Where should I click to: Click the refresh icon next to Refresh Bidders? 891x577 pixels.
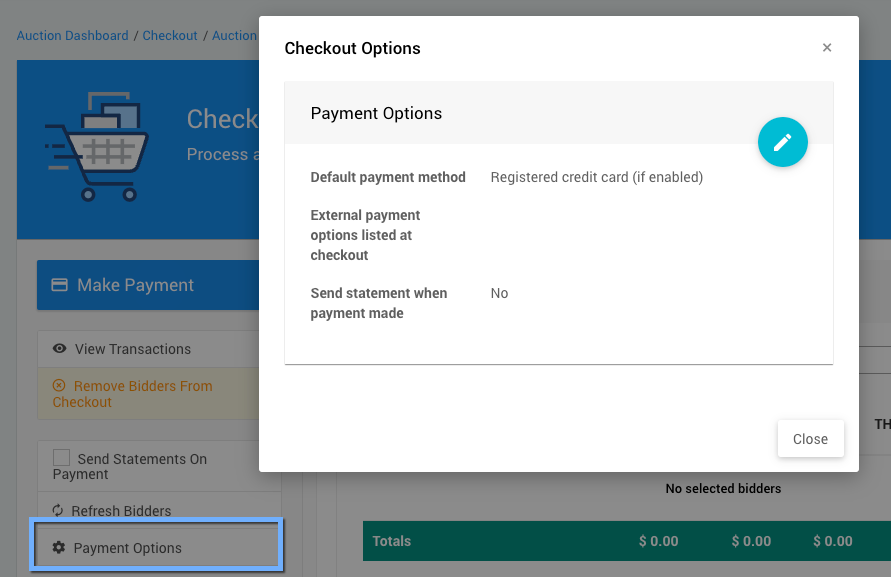point(58,511)
